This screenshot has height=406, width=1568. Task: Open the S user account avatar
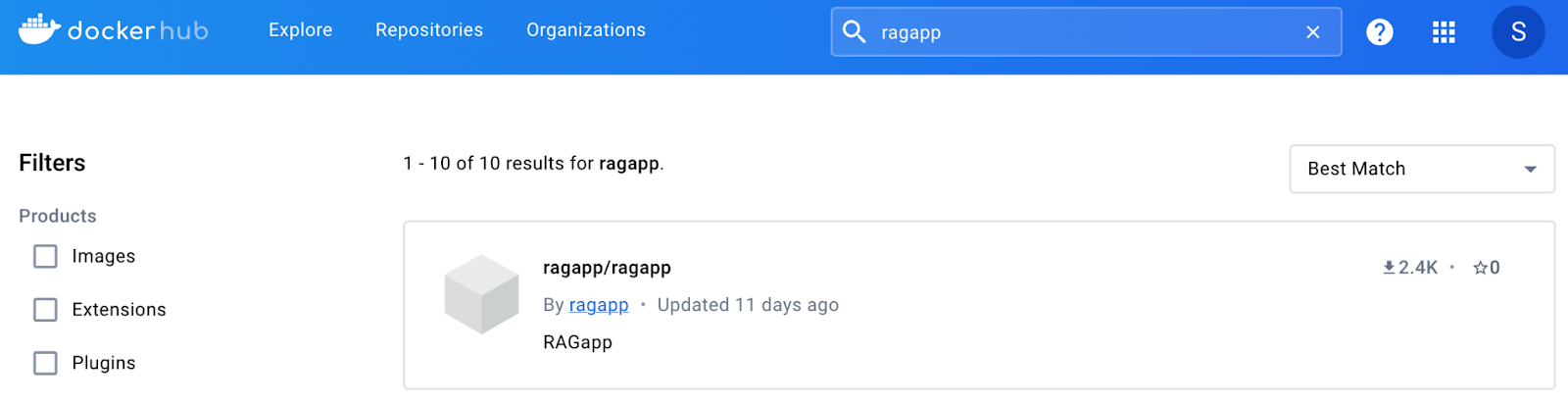pos(1518,32)
